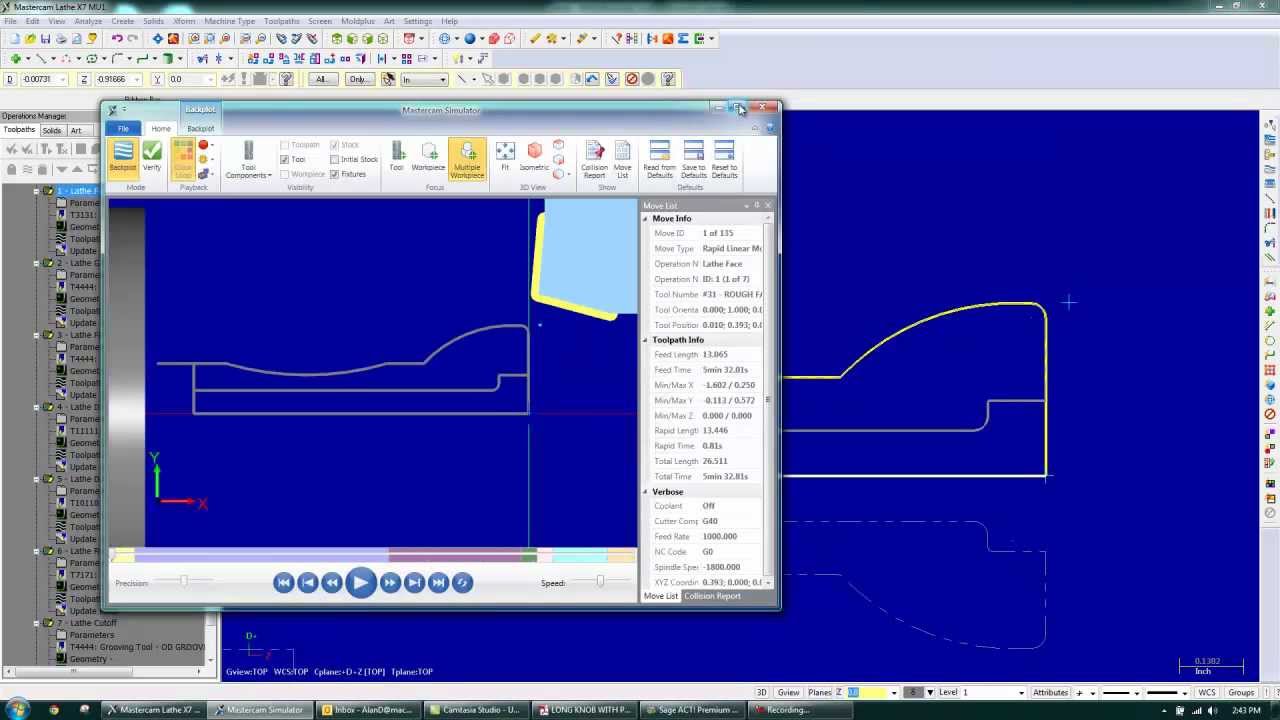Click the Groups button in status bar
This screenshot has width=1280, height=720.
click(1241, 692)
